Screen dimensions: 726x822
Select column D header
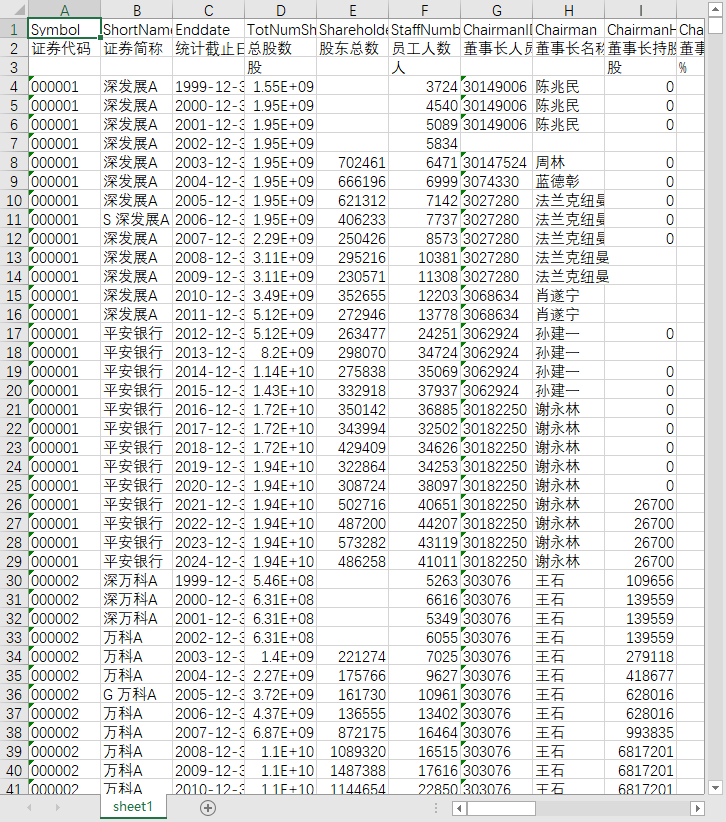coord(280,10)
